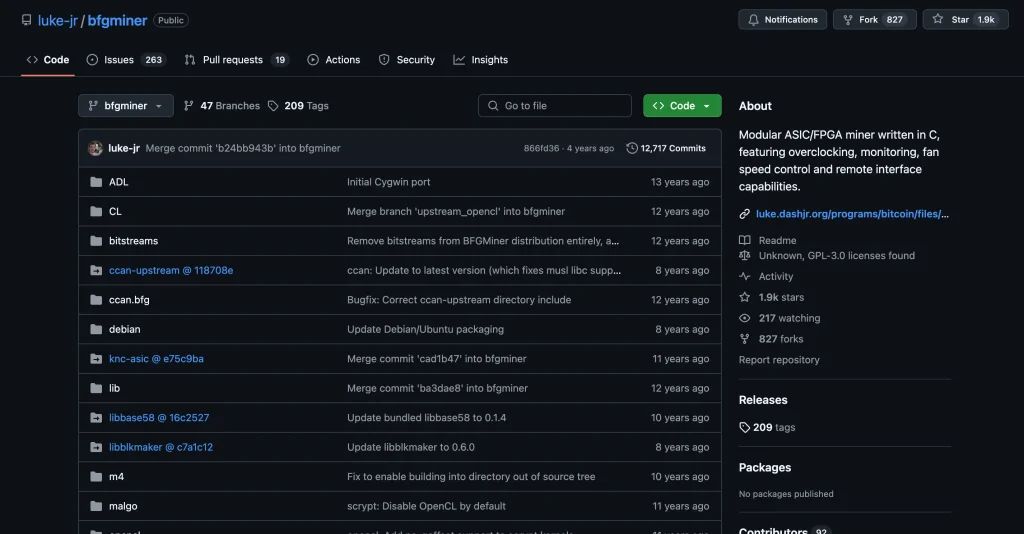
Task: Click Report repository link
Action: click(x=779, y=360)
